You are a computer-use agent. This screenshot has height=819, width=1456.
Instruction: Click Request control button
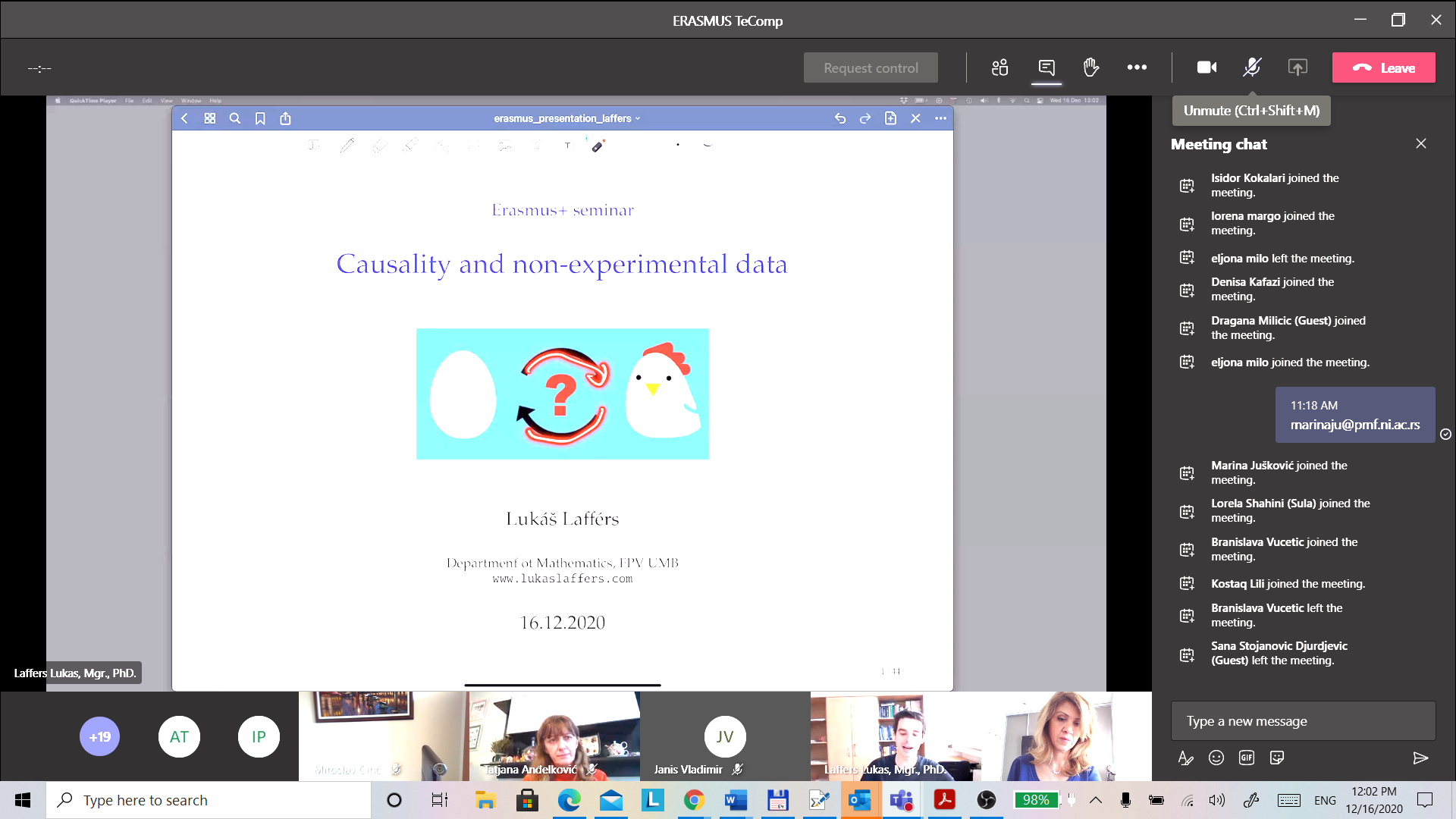(871, 67)
